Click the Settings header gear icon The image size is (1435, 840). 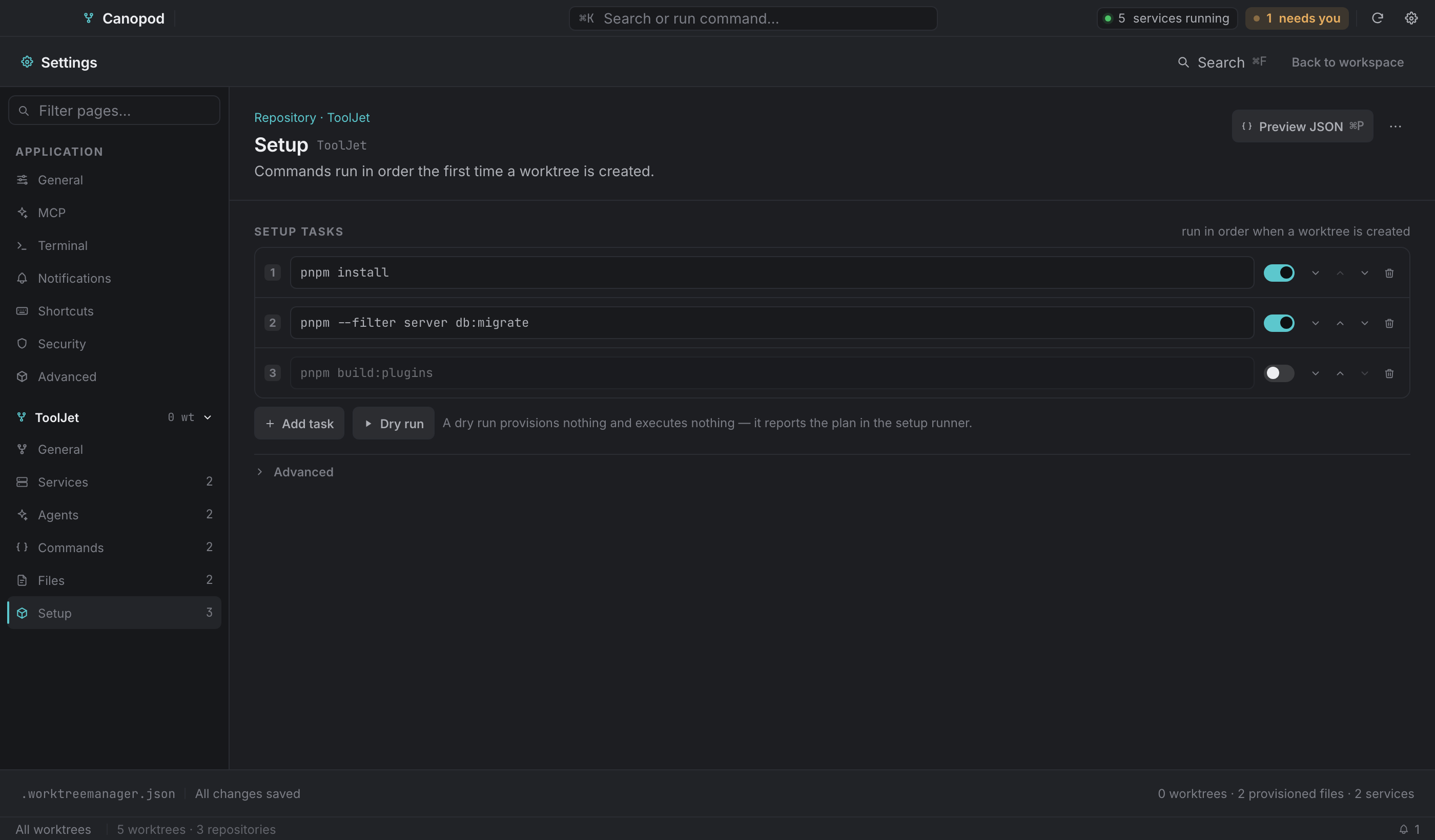point(27,61)
